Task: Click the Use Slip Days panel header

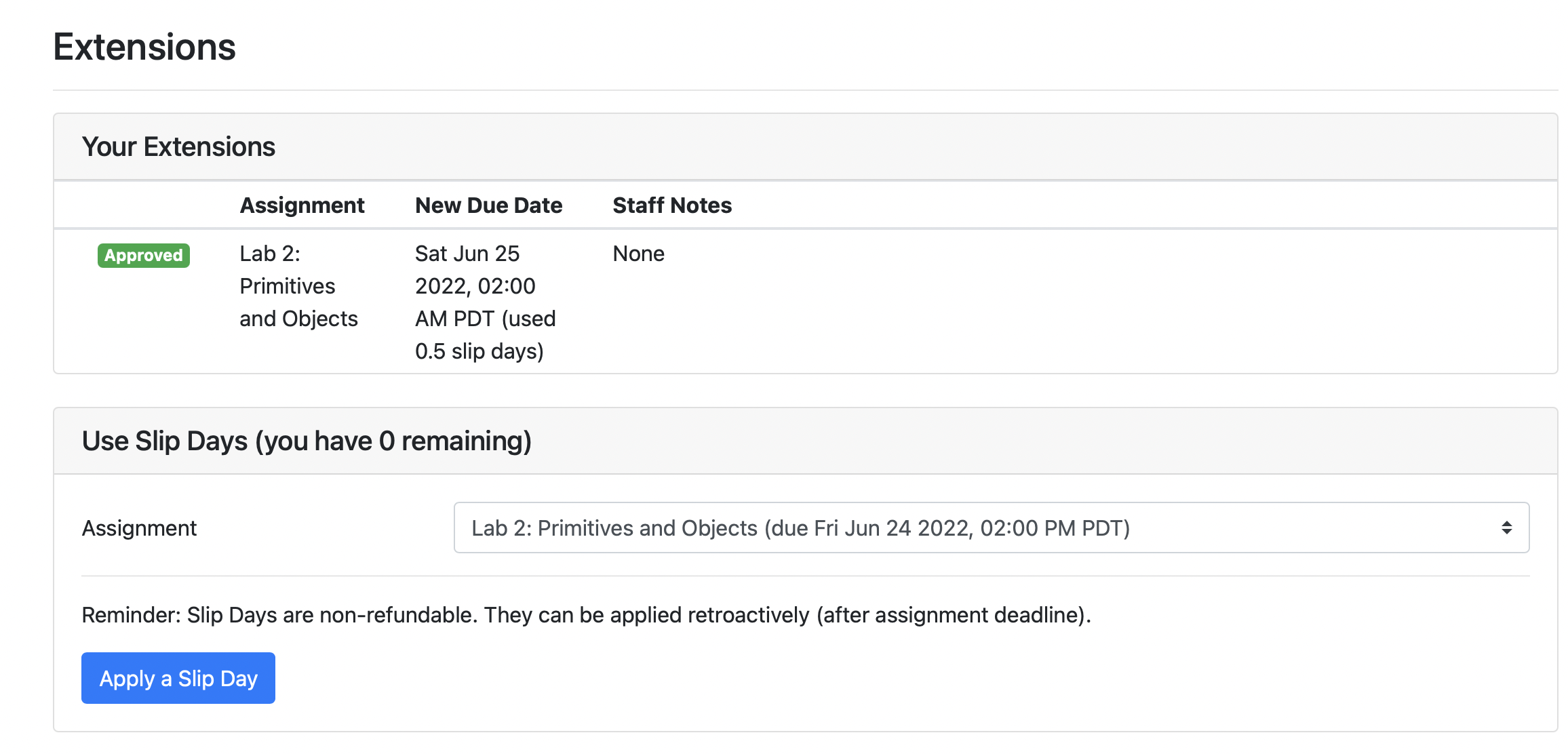Action: tap(307, 441)
